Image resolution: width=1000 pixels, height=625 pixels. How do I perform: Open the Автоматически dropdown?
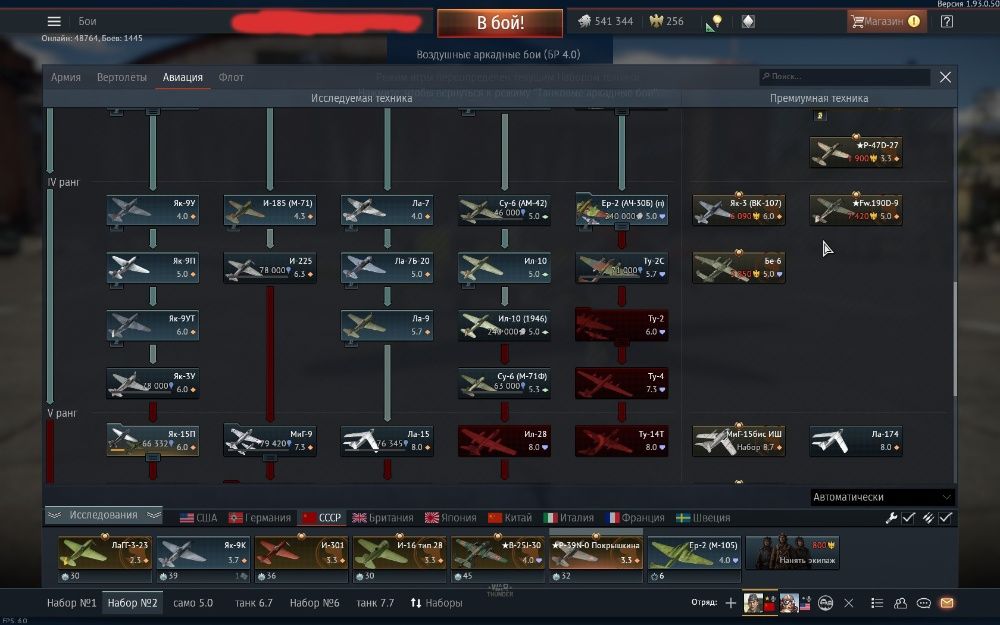click(883, 497)
